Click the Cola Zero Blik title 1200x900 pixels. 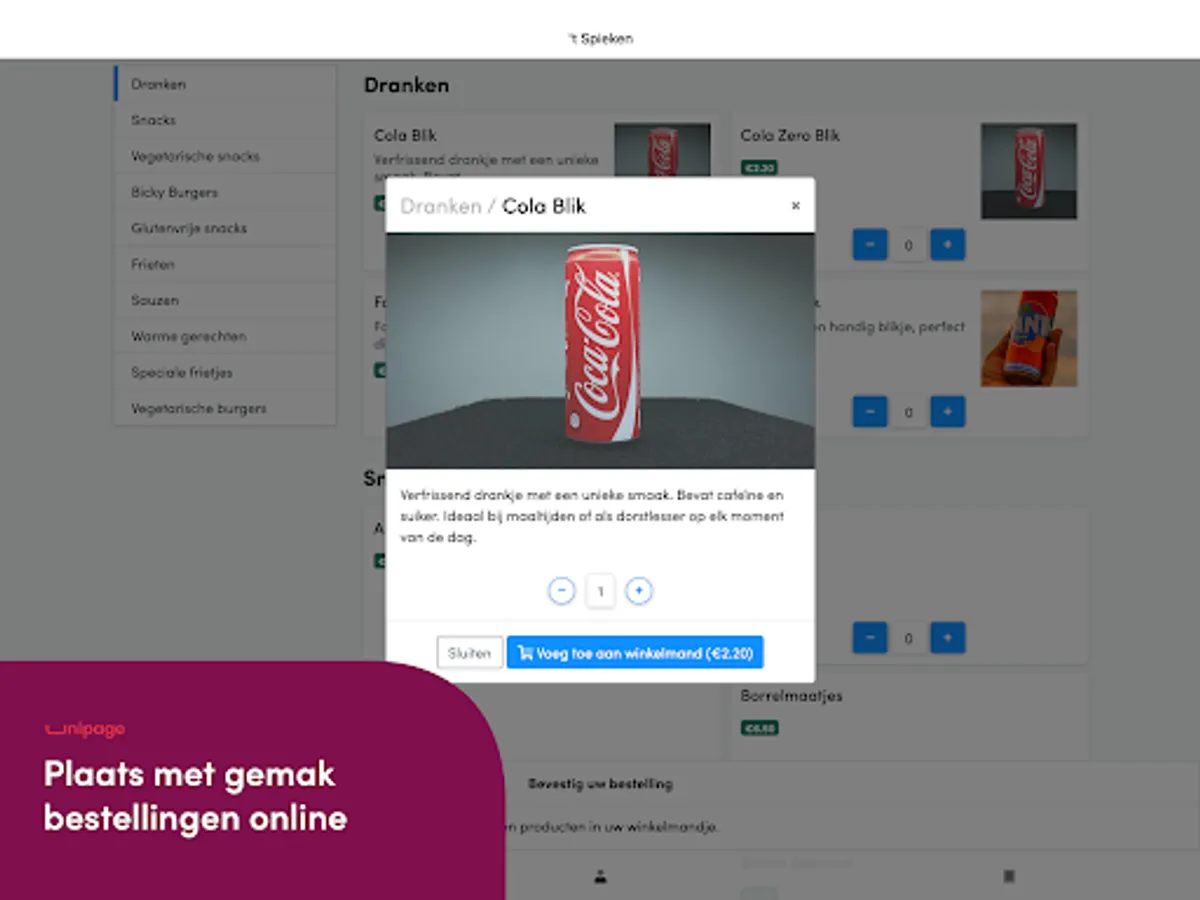(x=790, y=135)
